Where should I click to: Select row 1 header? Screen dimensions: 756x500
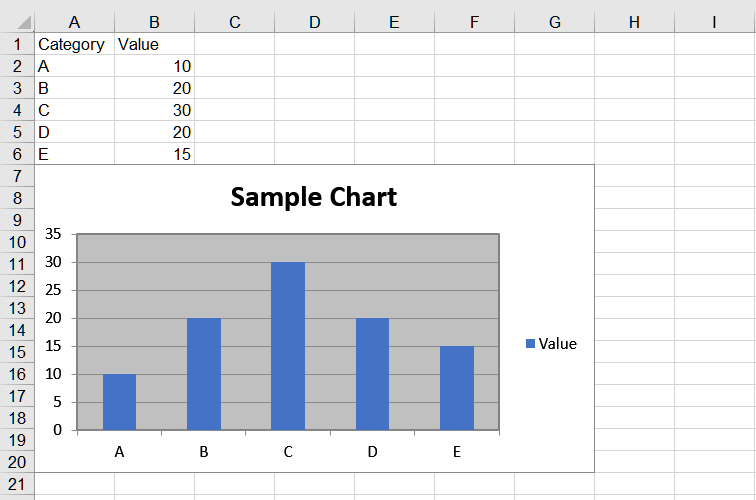pyautogui.click(x=17, y=44)
